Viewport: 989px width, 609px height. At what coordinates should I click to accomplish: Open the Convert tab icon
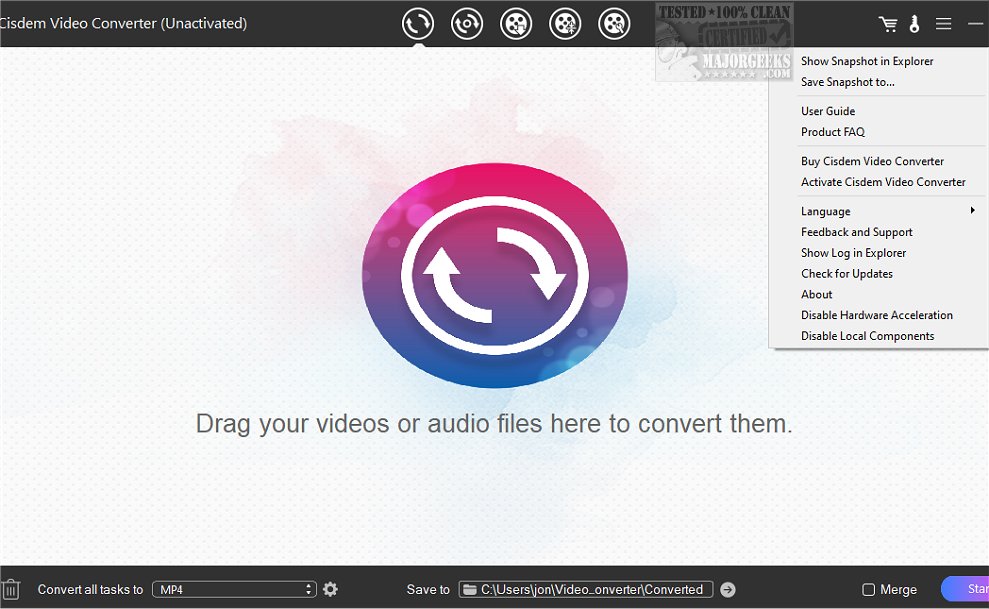coord(418,24)
